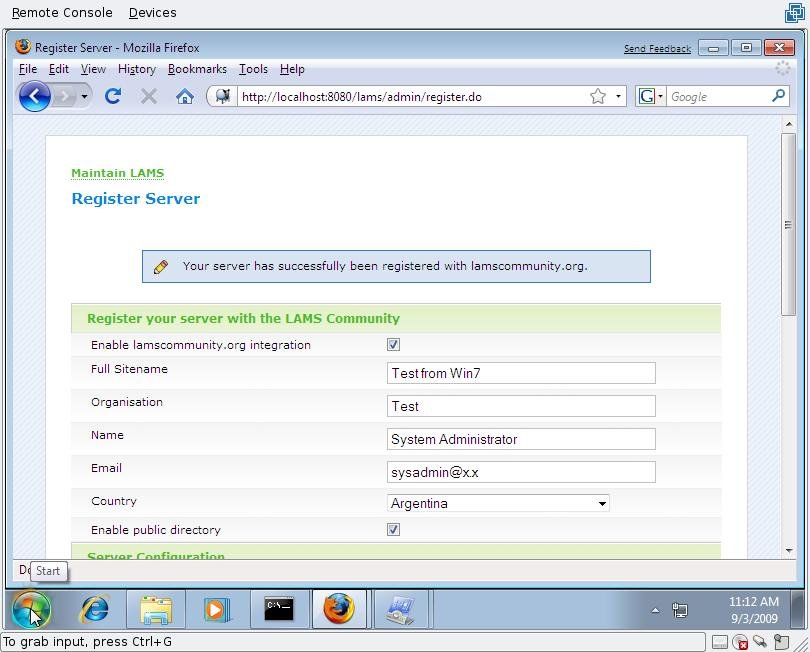Click the Full Sitename text field
This screenshot has width=810, height=652.
click(521, 373)
